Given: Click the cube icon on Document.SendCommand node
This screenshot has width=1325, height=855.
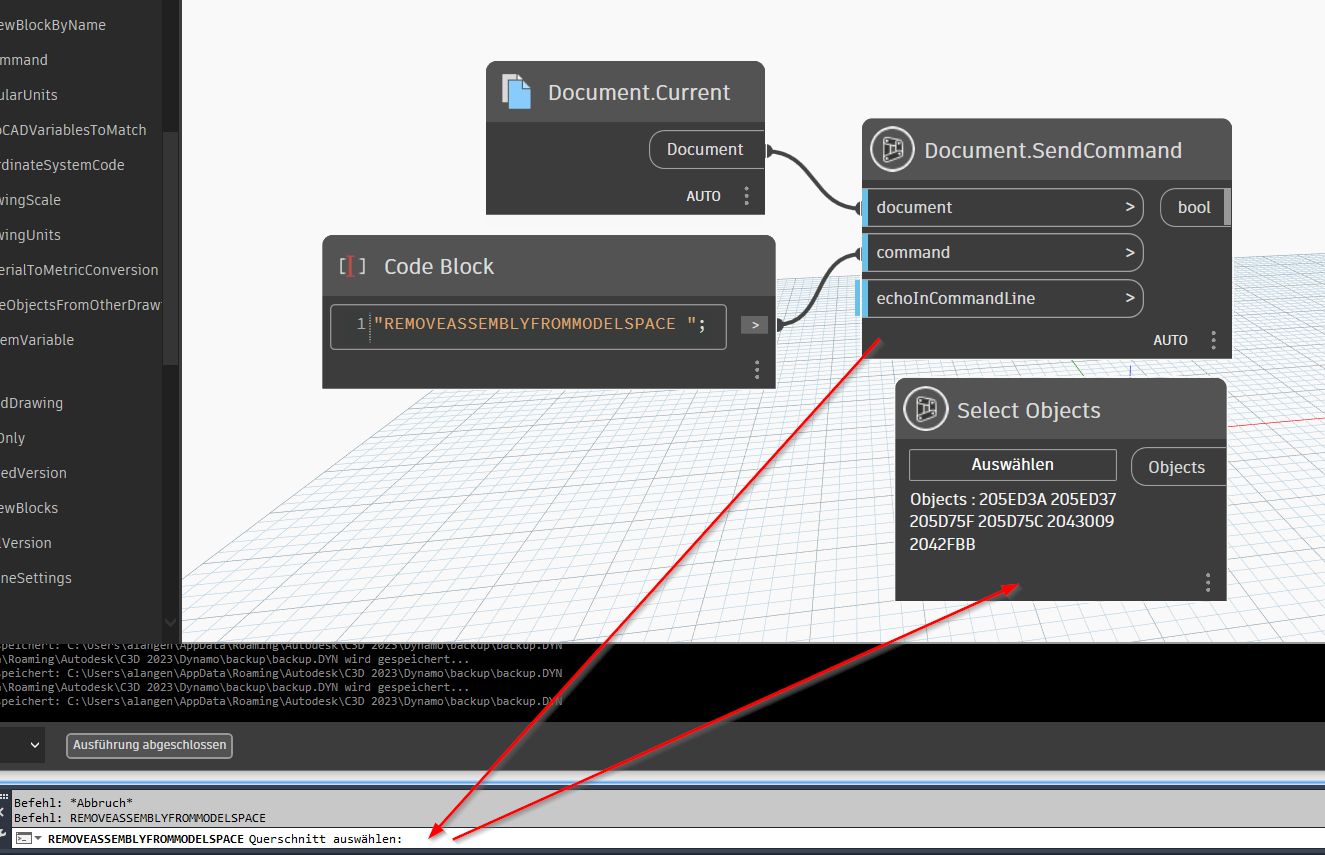Looking at the screenshot, I should (891, 149).
